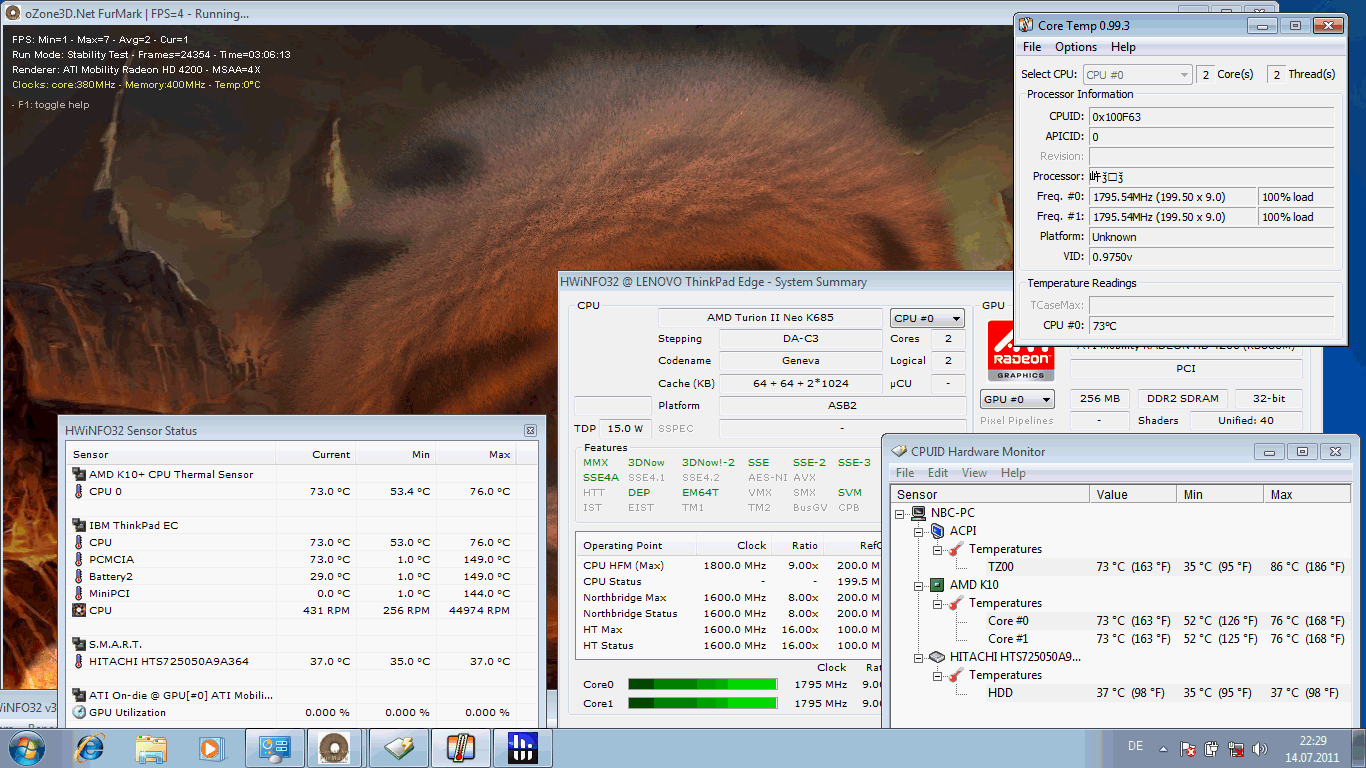Click the Current column header in Sensor Status
Viewport: 1366px width, 768px height.
coord(315,454)
